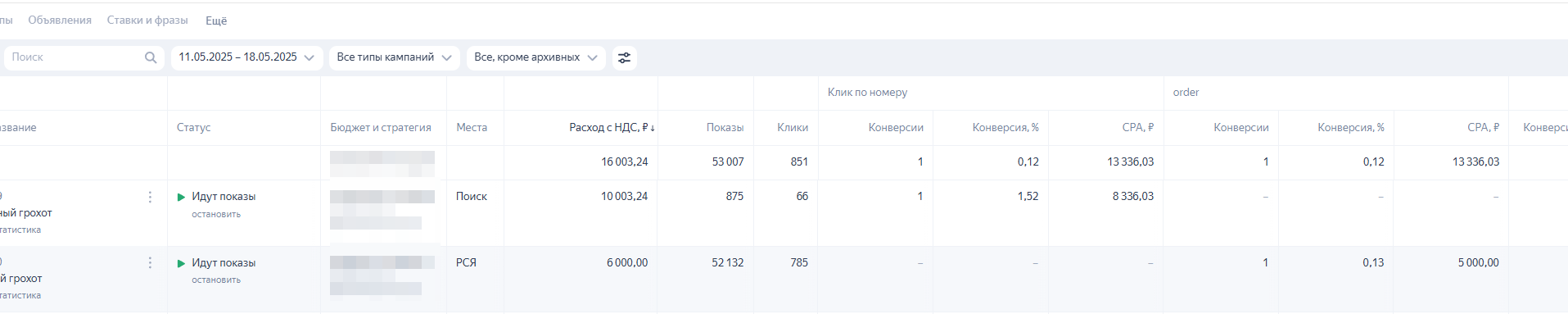This screenshot has width=1568, height=314.
Task: Switch to the Объявления tab
Action: click(x=60, y=20)
